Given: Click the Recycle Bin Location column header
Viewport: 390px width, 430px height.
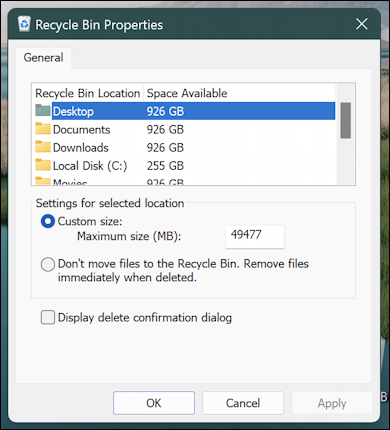Looking at the screenshot, I should (88, 93).
